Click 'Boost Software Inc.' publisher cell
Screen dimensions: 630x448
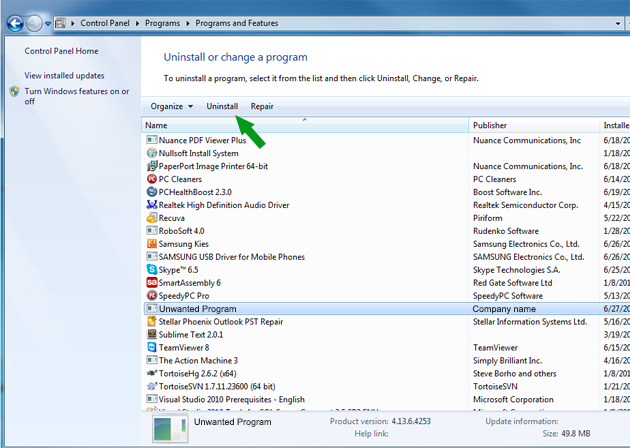pyautogui.click(x=507, y=192)
